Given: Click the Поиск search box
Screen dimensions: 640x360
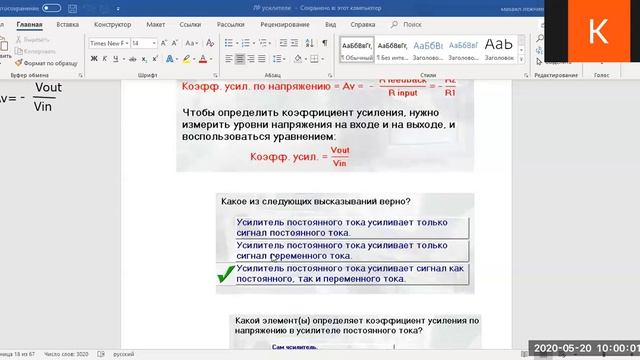Looking at the screenshot, I should (407, 24).
